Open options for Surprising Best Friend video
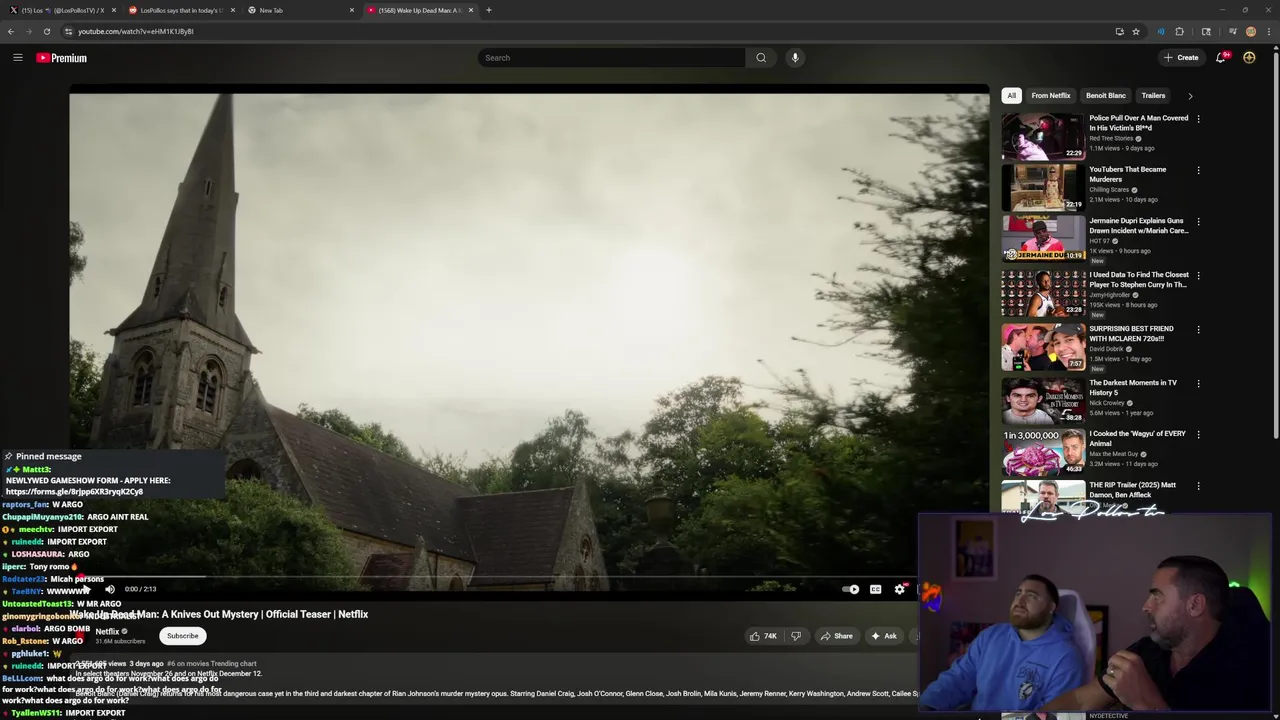Viewport: 1280px width, 720px height. pyautogui.click(x=1198, y=329)
